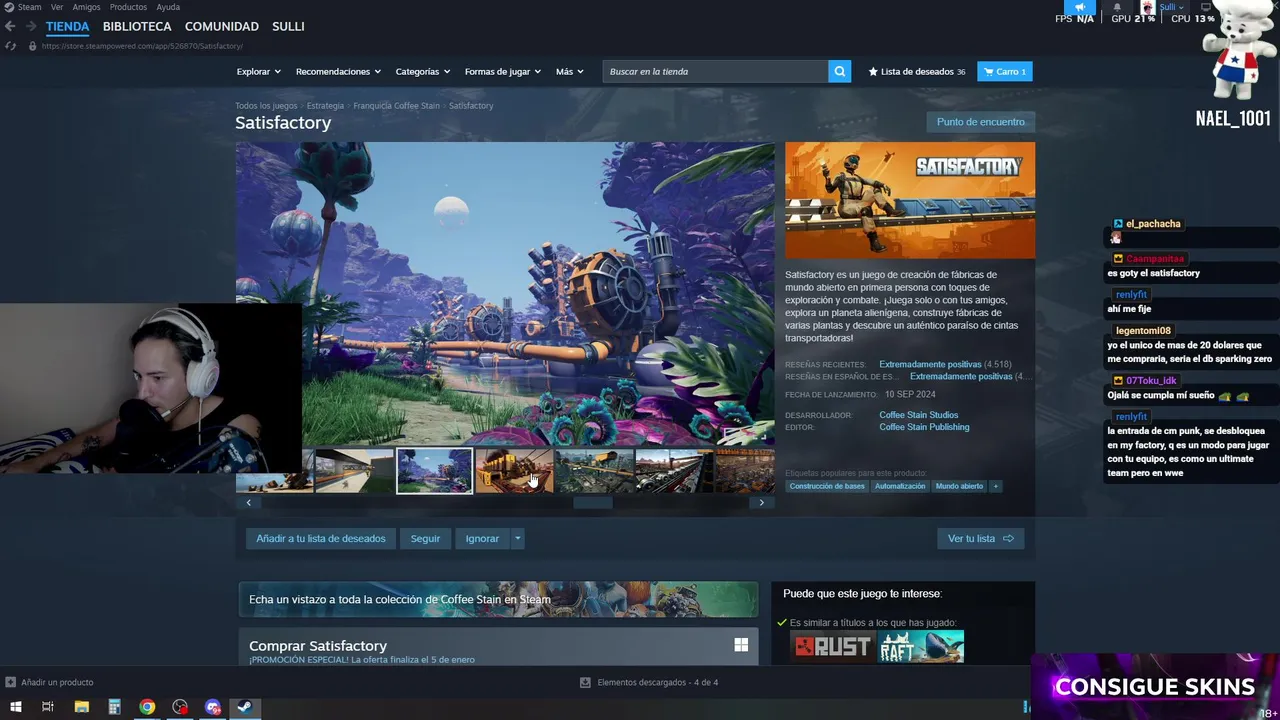Click the plus icon for Añadir un producto
The image size is (1280, 720).
point(11,682)
